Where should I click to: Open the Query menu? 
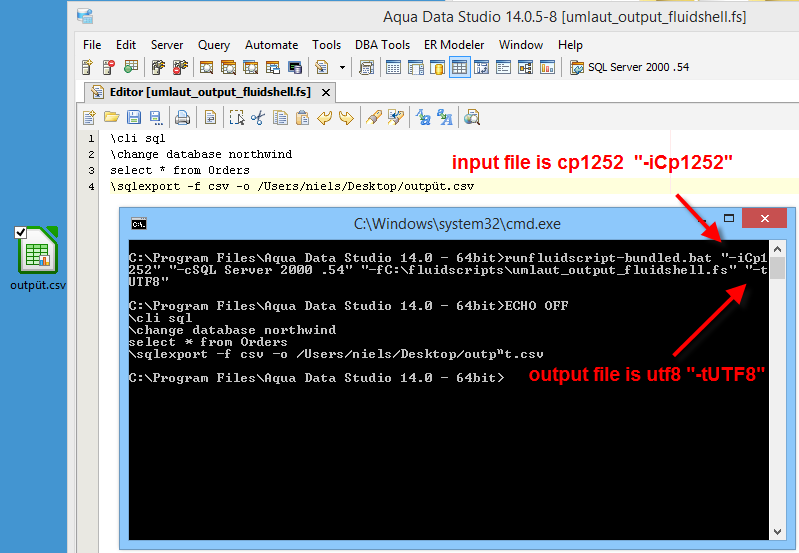214,45
